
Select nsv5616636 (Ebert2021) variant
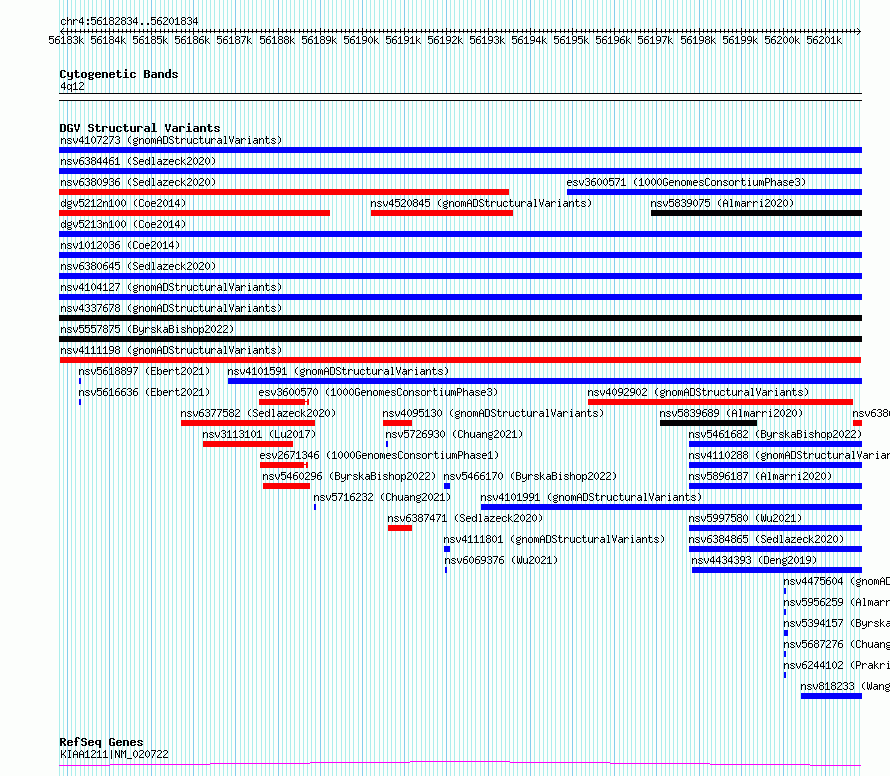point(144,392)
